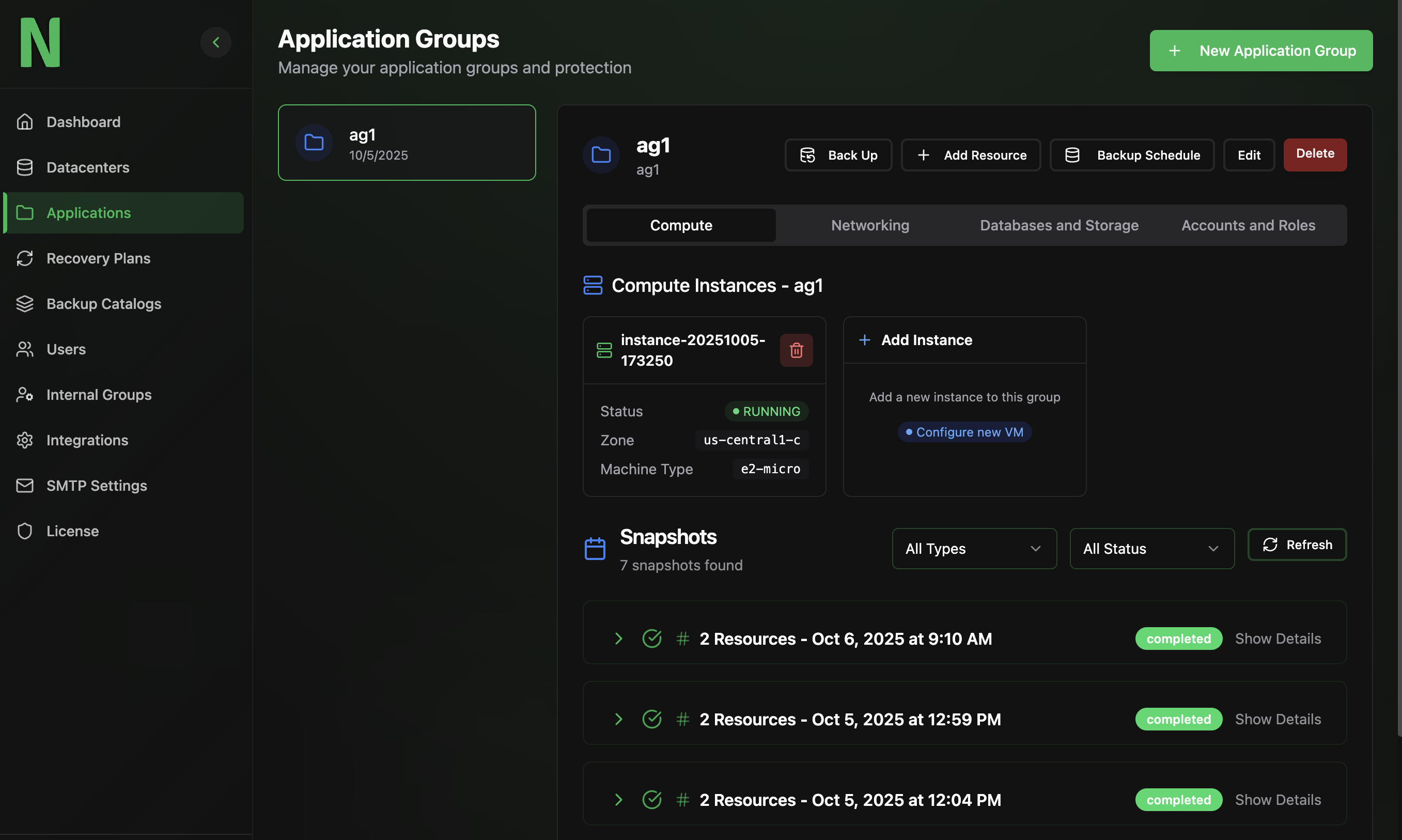The image size is (1402, 840).
Task: Expand the Oct 6, 9:10 AM snapshot
Action: pos(618,639)
